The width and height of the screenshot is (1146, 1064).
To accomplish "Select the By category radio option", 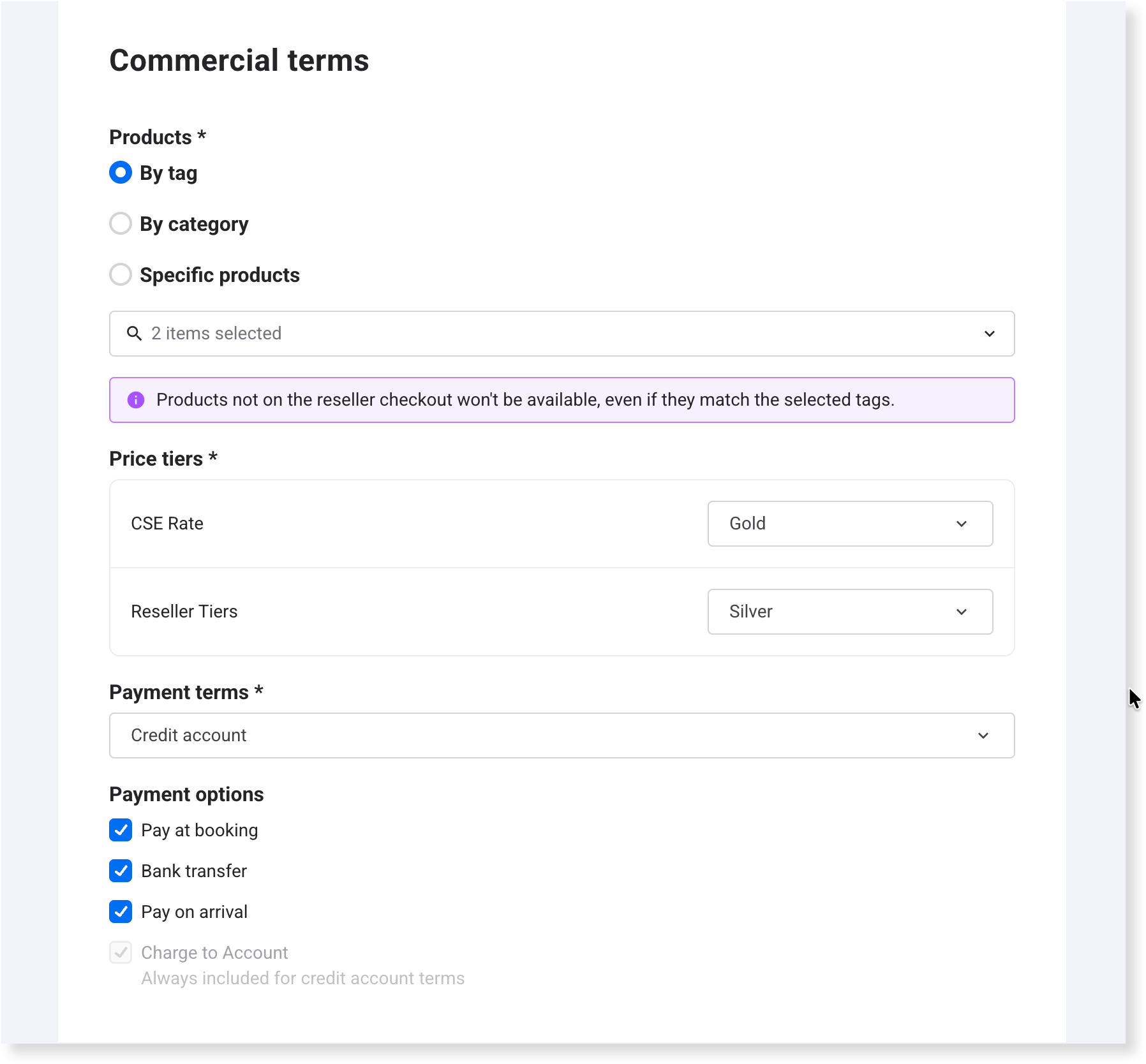I will 121,224.
